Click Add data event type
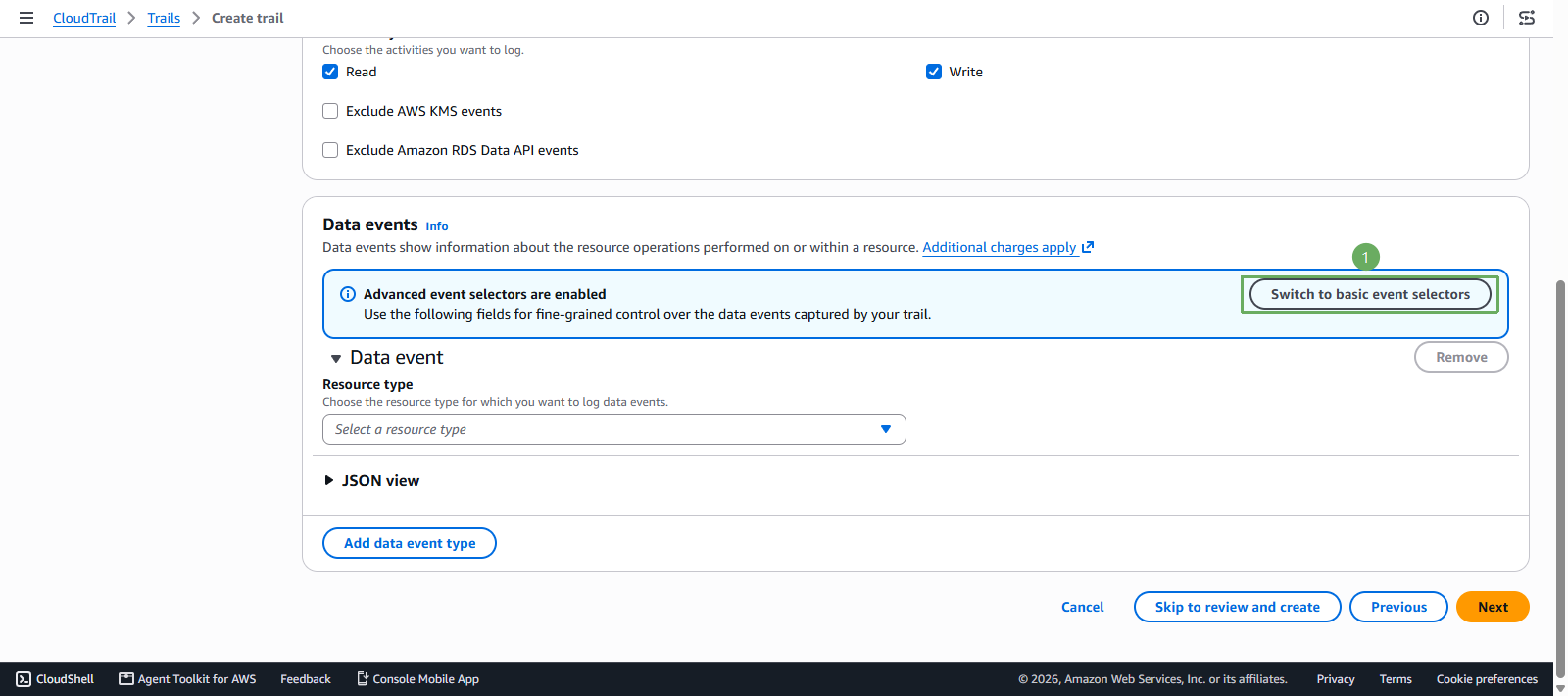This screenshot has width=1568, height=696. click(x=410, y=543)
